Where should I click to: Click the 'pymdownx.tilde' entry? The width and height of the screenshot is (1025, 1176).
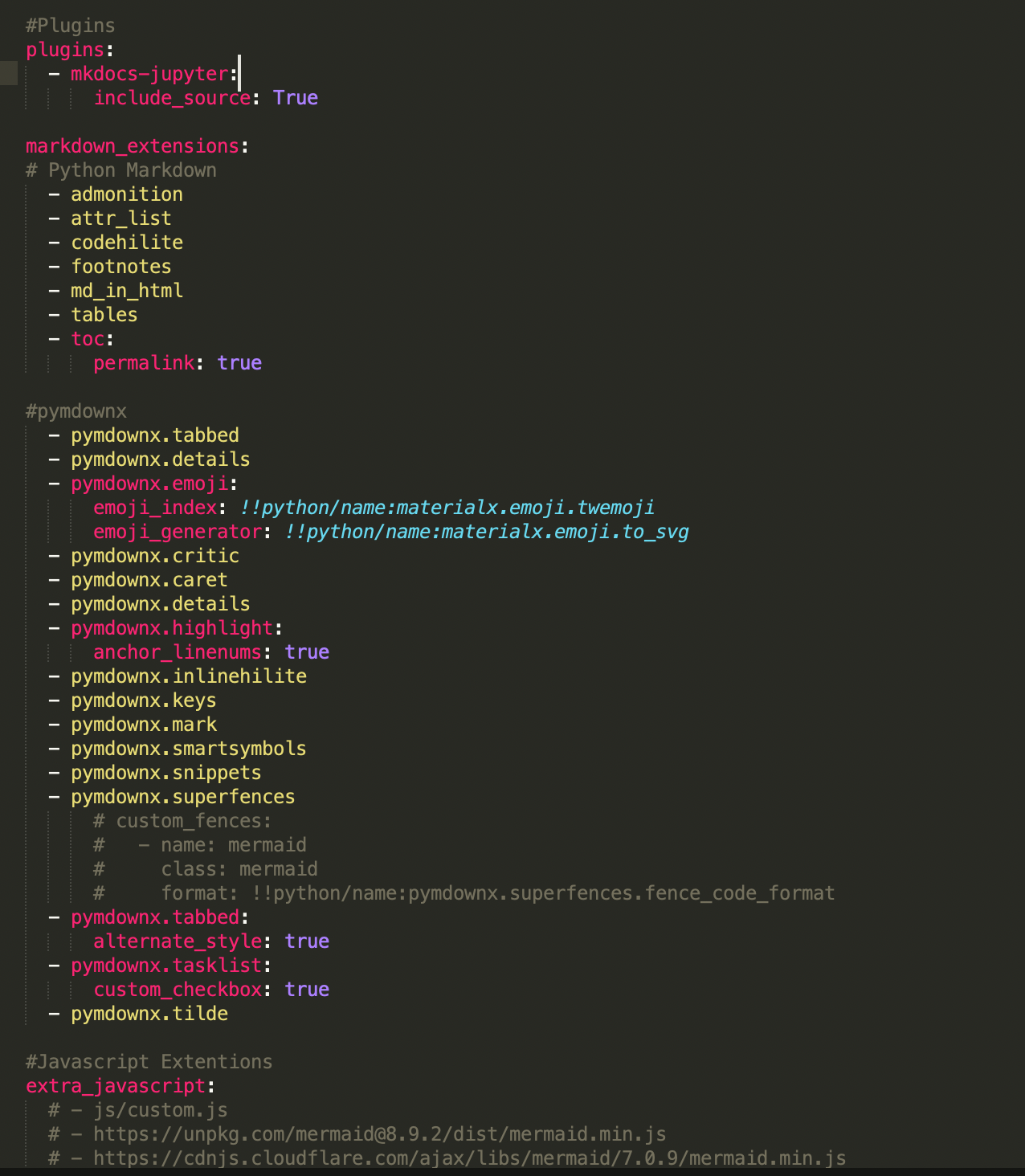click(149, 1014)
